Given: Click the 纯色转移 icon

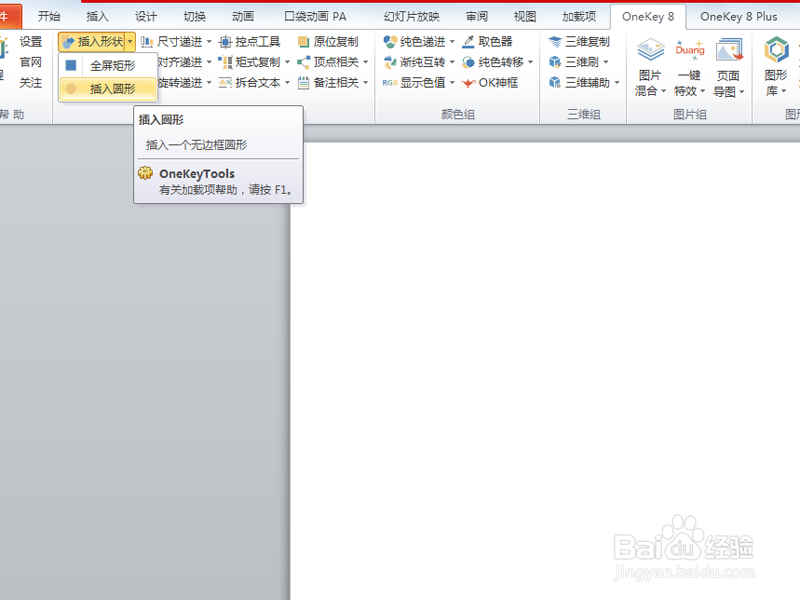Looking at the screenshot, I should (468, 62).
